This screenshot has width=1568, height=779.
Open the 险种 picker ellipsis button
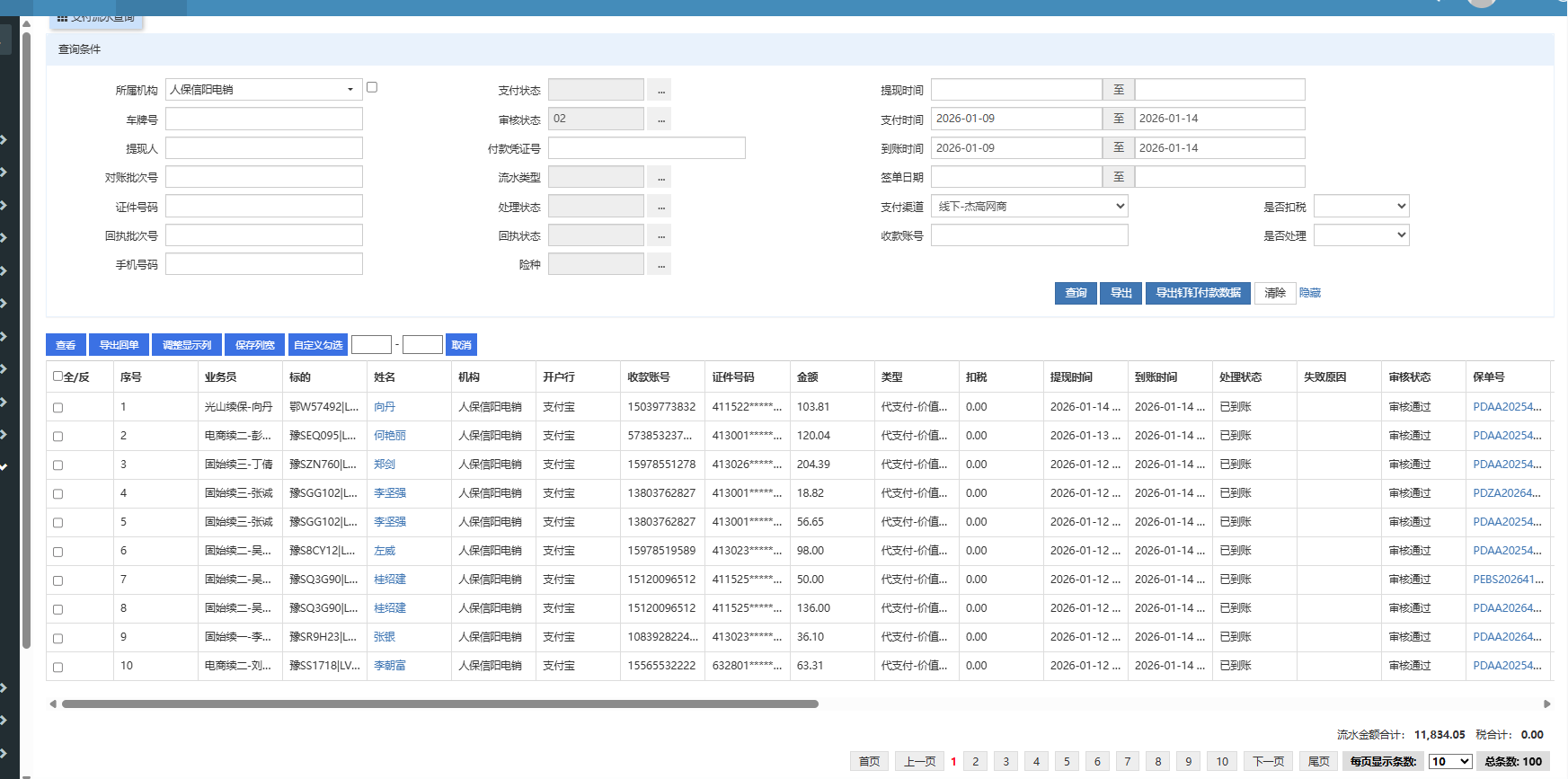point(660,265)
